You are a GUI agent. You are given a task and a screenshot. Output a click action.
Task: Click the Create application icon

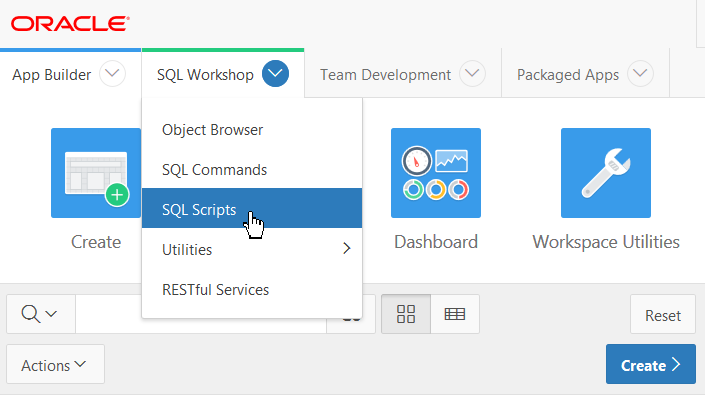pyautogui.click(x=96, y=173)
